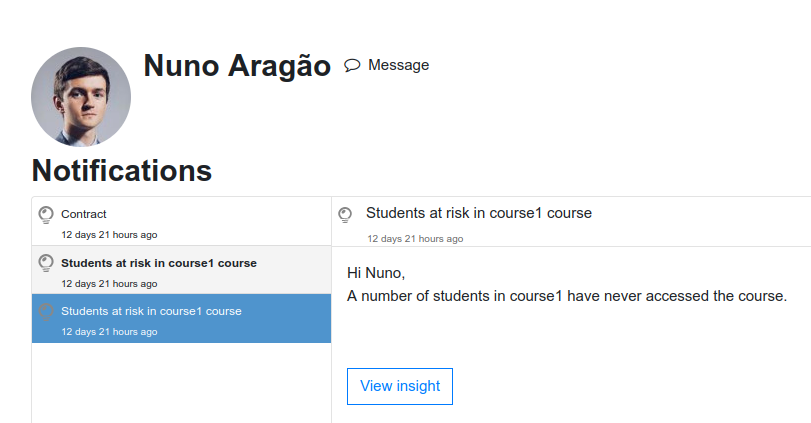Click the lightbulb icon on Contract notification

coord(46,215)
